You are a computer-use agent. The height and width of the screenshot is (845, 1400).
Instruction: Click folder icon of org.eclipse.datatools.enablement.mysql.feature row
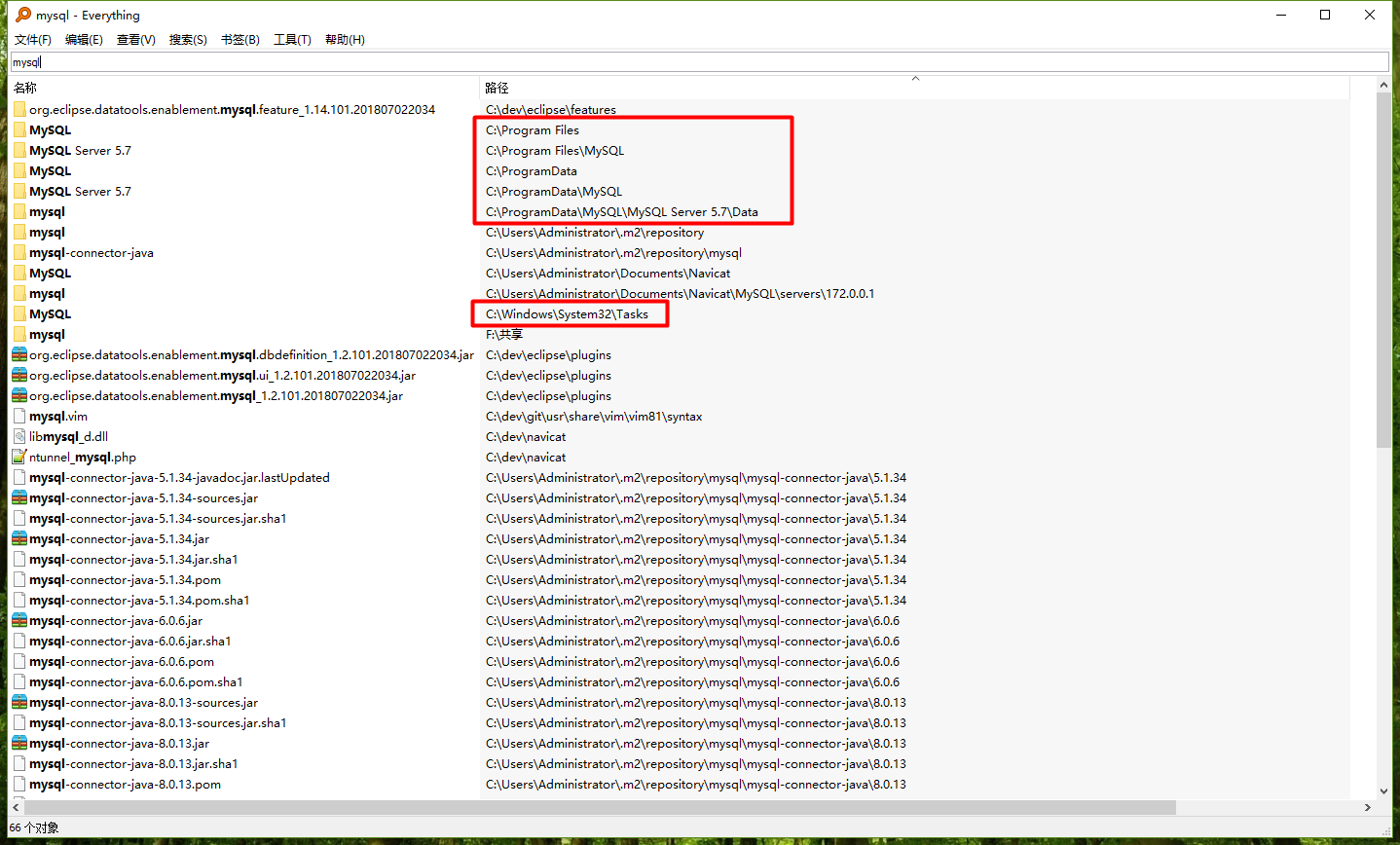(x=19, y=109)
